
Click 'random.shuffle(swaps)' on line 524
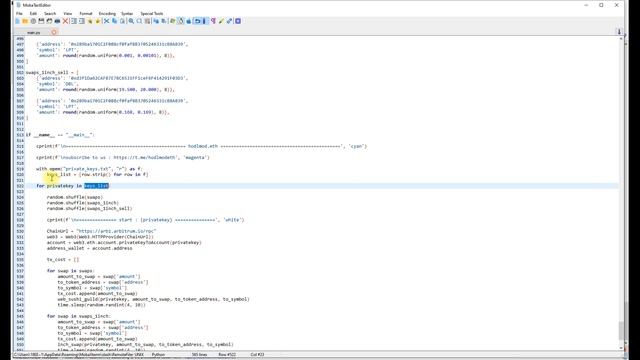[75, 197]
